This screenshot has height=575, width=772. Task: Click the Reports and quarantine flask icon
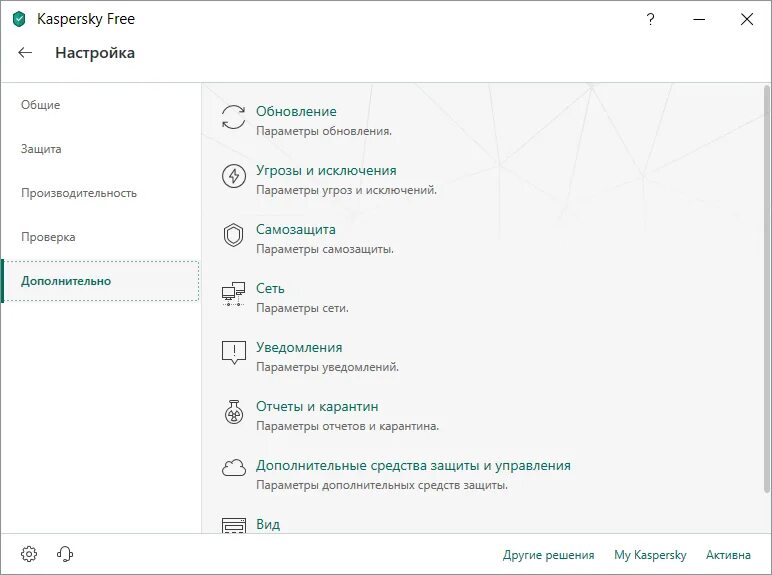coord(233,412)
